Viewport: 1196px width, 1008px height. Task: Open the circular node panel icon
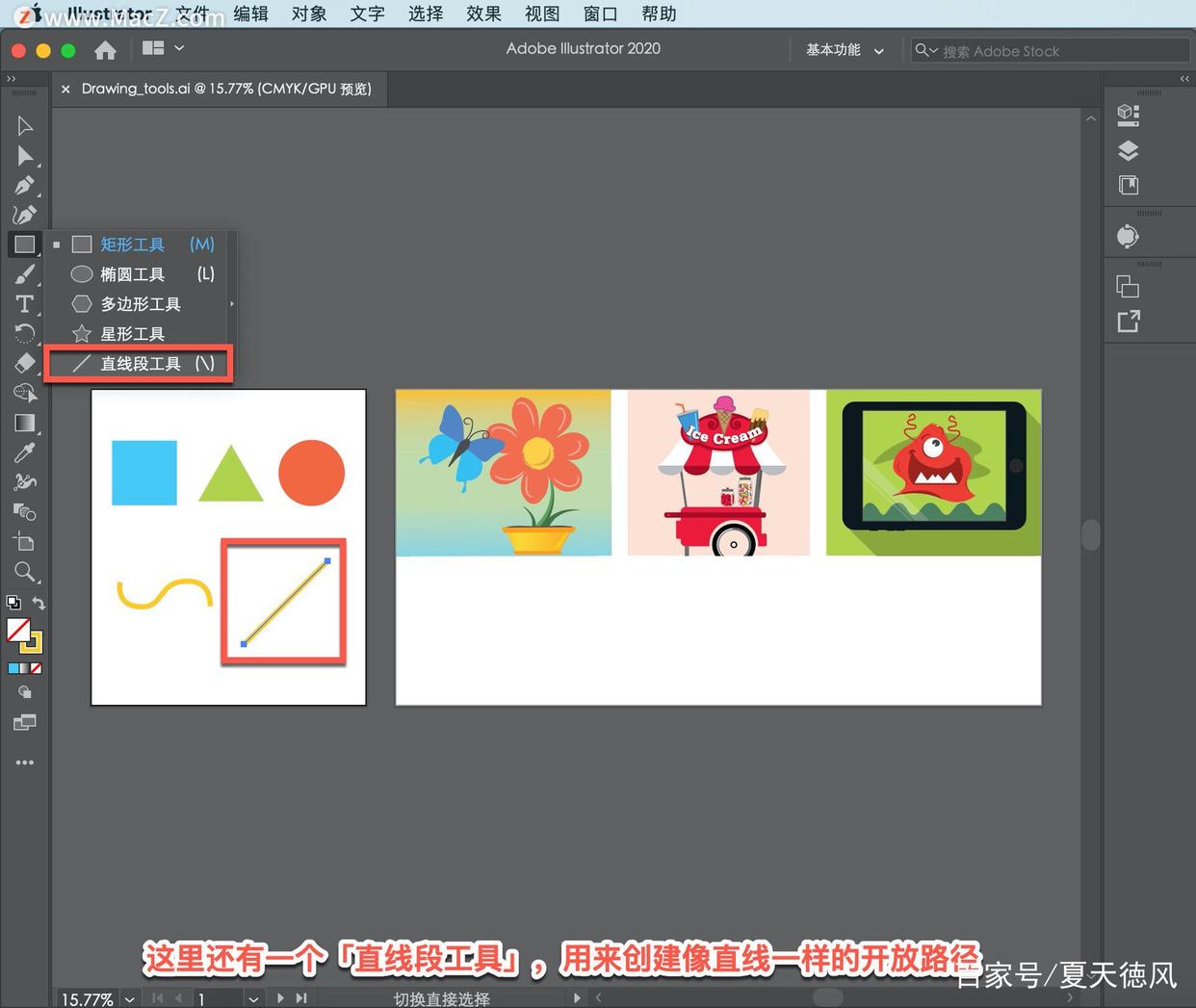tap(1129, 236)
